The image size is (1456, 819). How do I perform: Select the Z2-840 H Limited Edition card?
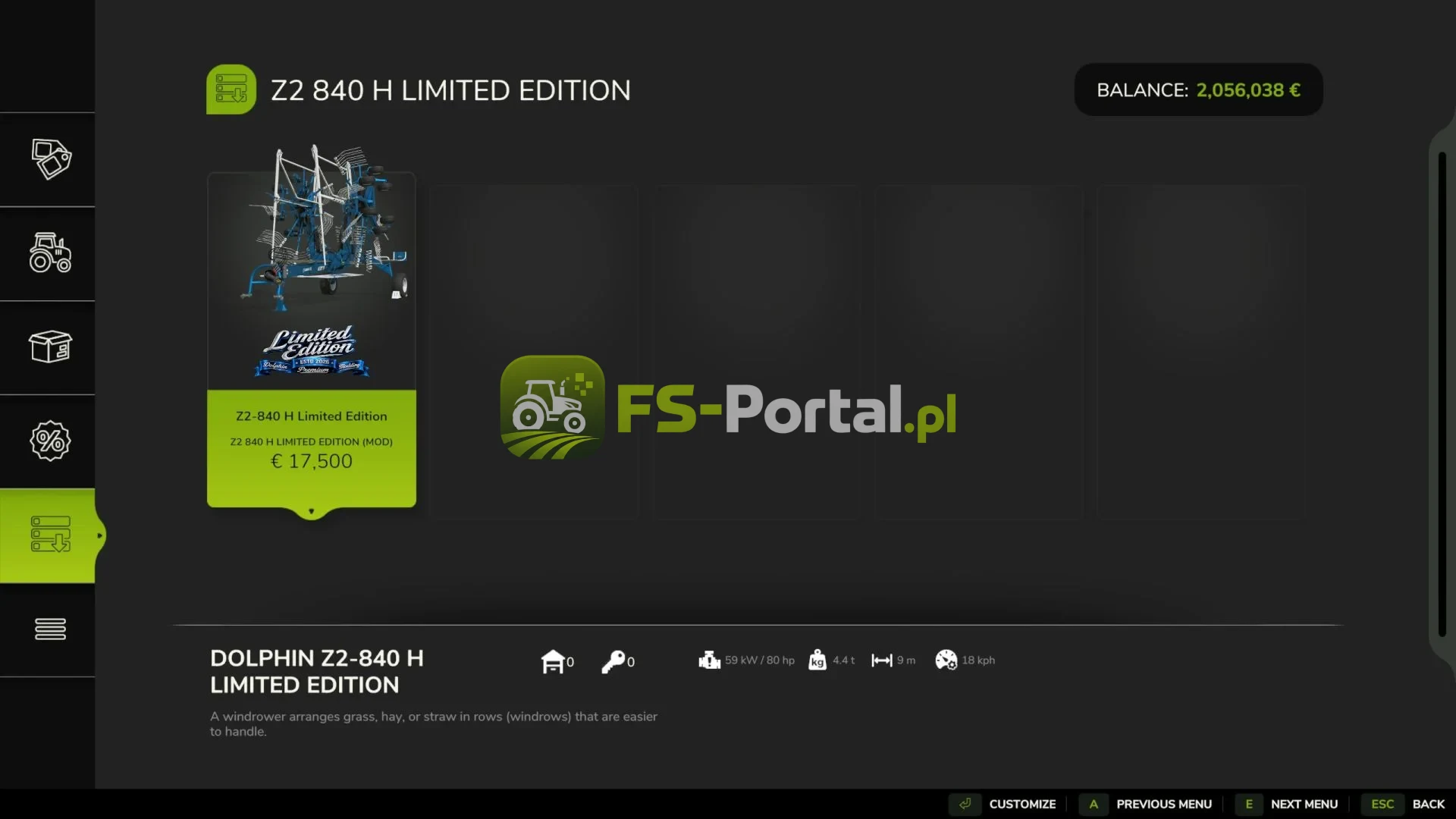312,340
